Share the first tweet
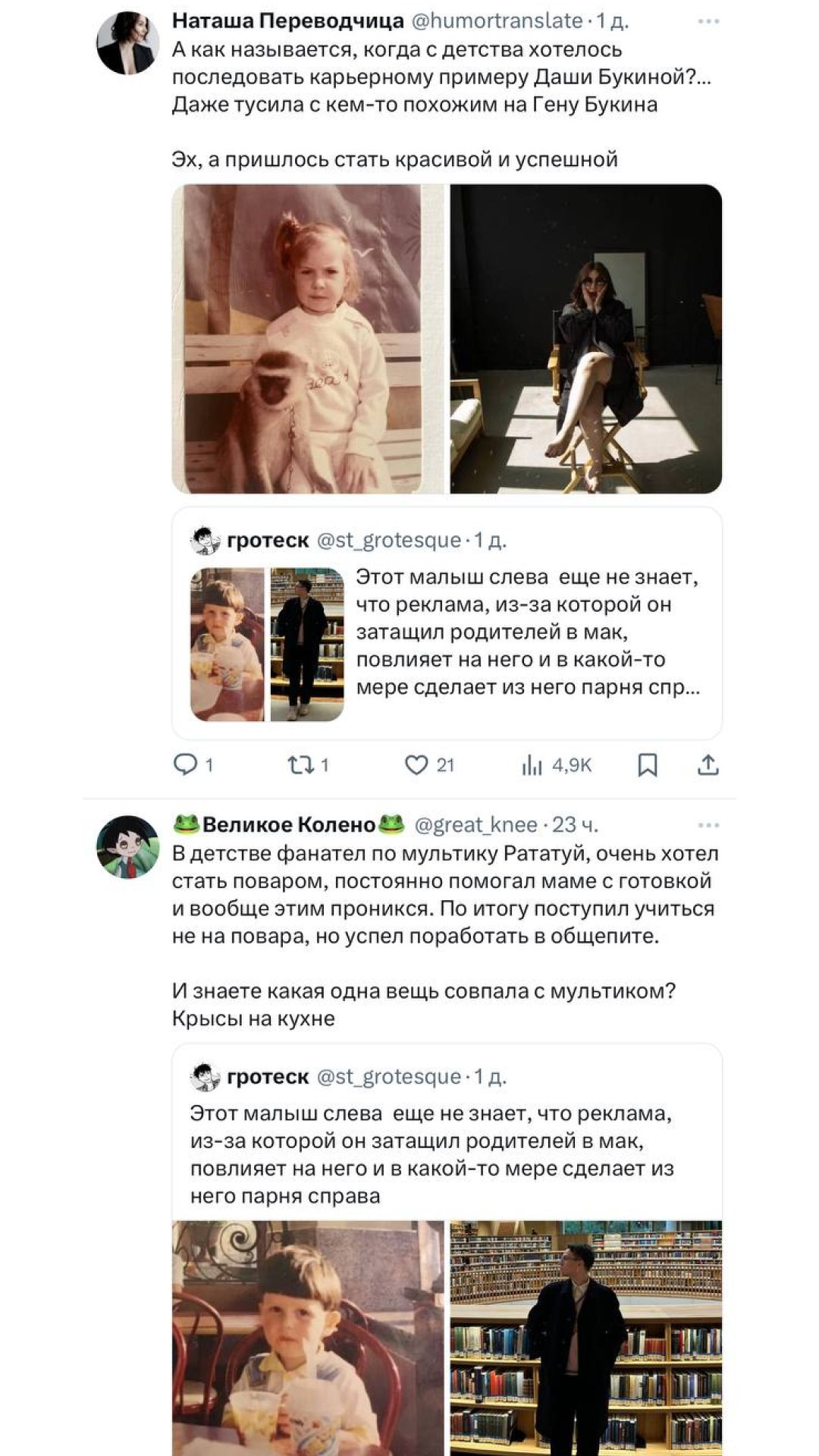The height and width of the screenshot is (1456, 819). click(x=708, y=765)
